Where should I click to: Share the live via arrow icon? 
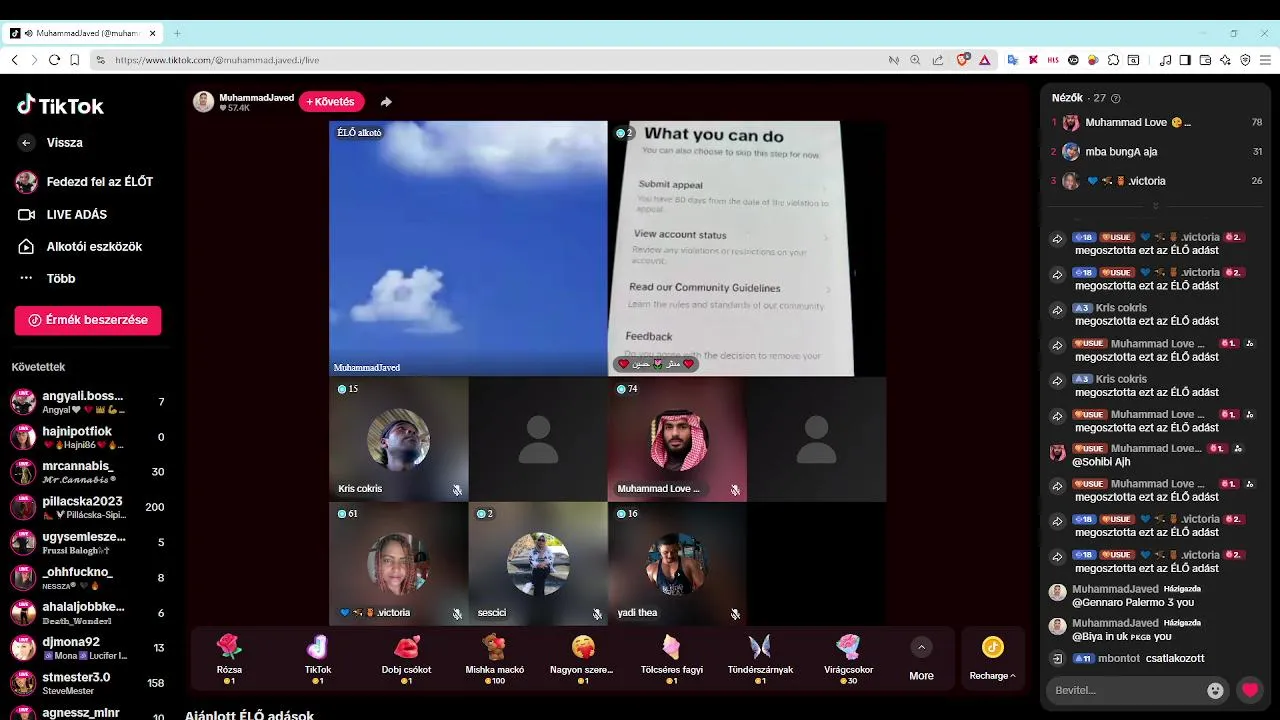click(386, 102)
